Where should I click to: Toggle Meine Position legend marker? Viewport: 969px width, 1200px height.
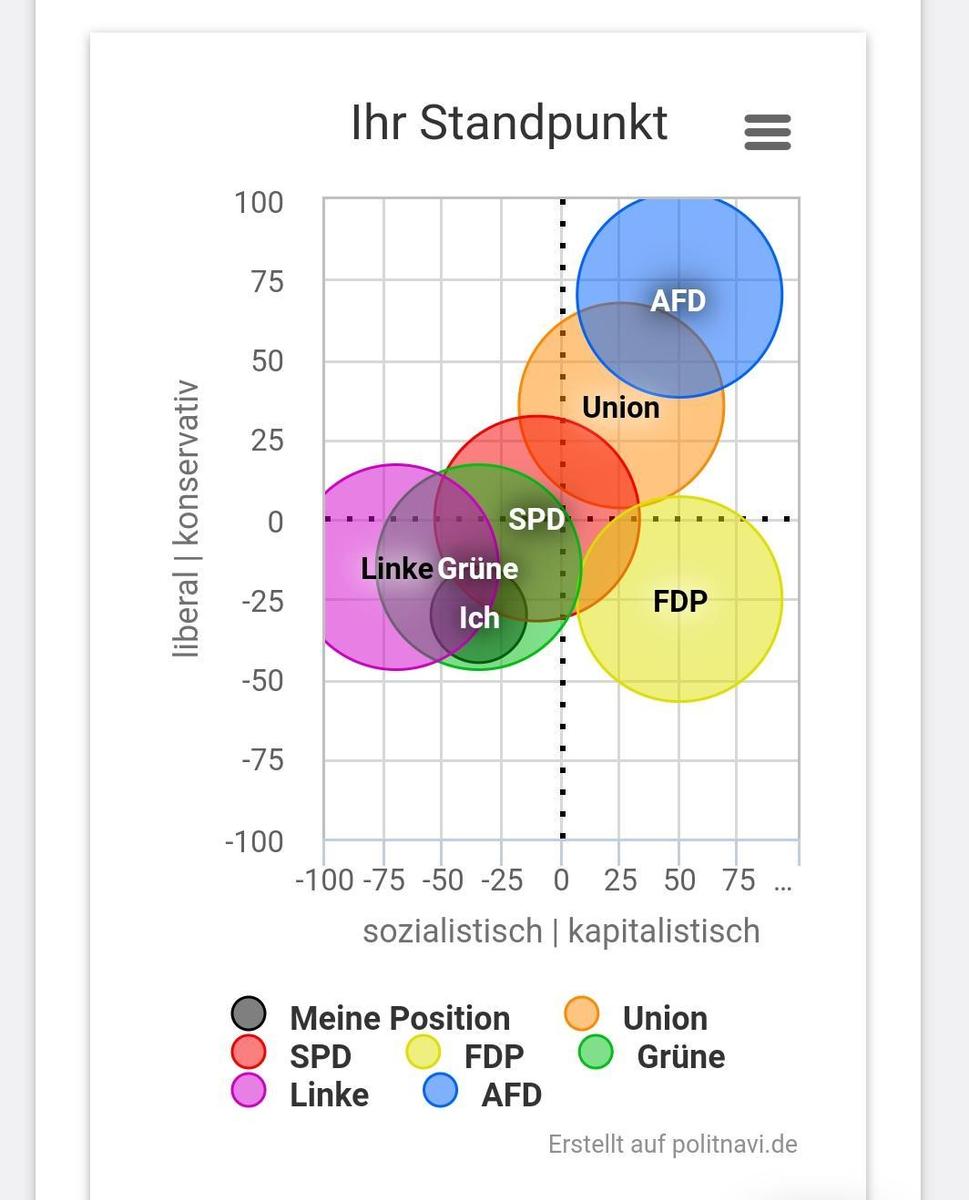(x=248, y=1014)
